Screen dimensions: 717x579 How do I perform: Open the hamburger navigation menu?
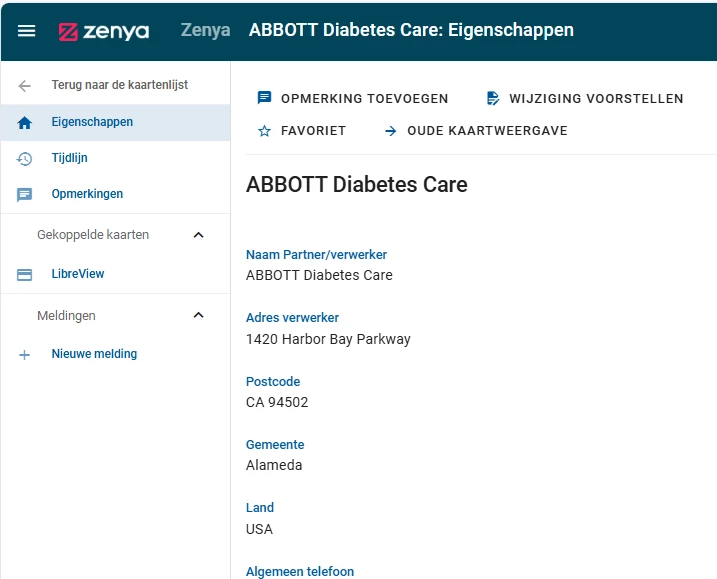tap(27, 31)
